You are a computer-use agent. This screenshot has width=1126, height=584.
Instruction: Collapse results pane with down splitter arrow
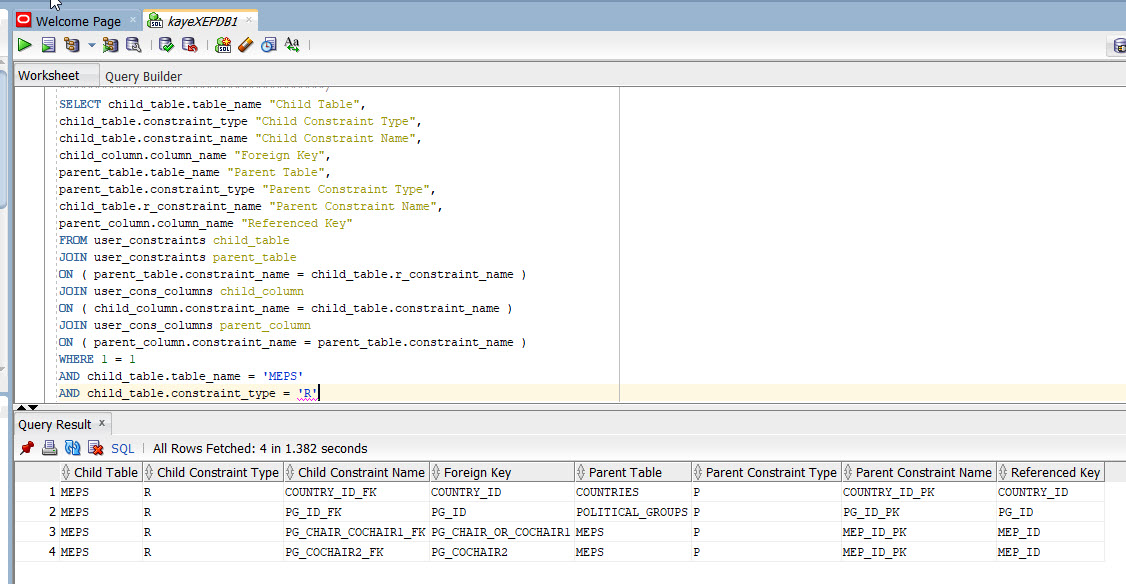pos(33,407)
